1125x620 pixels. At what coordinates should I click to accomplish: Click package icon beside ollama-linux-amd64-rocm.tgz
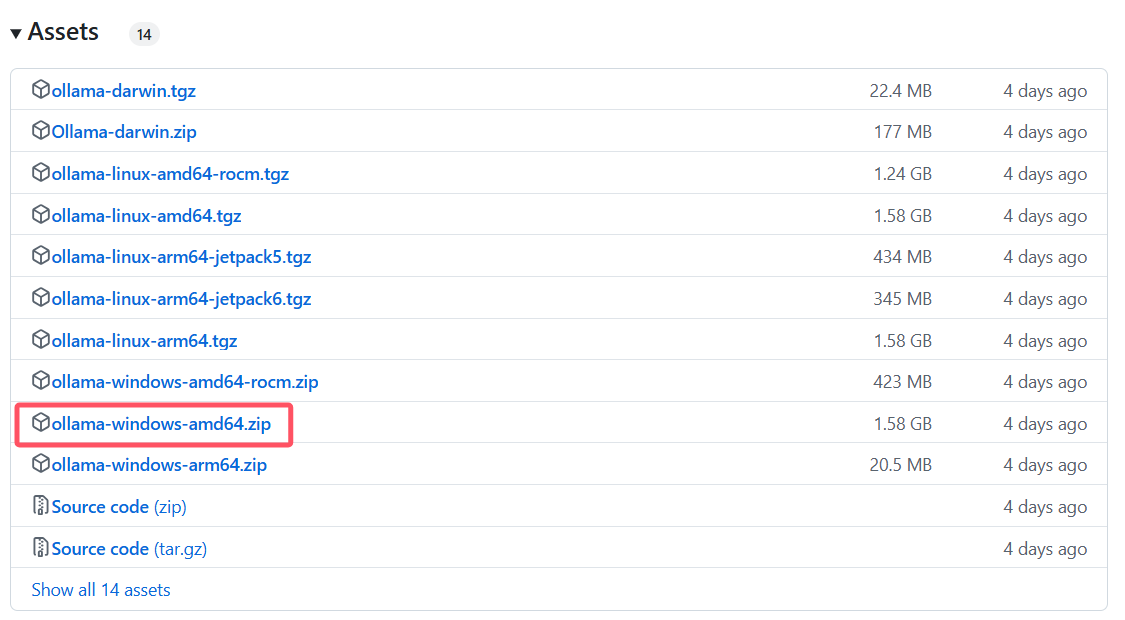tap(41, 173)
